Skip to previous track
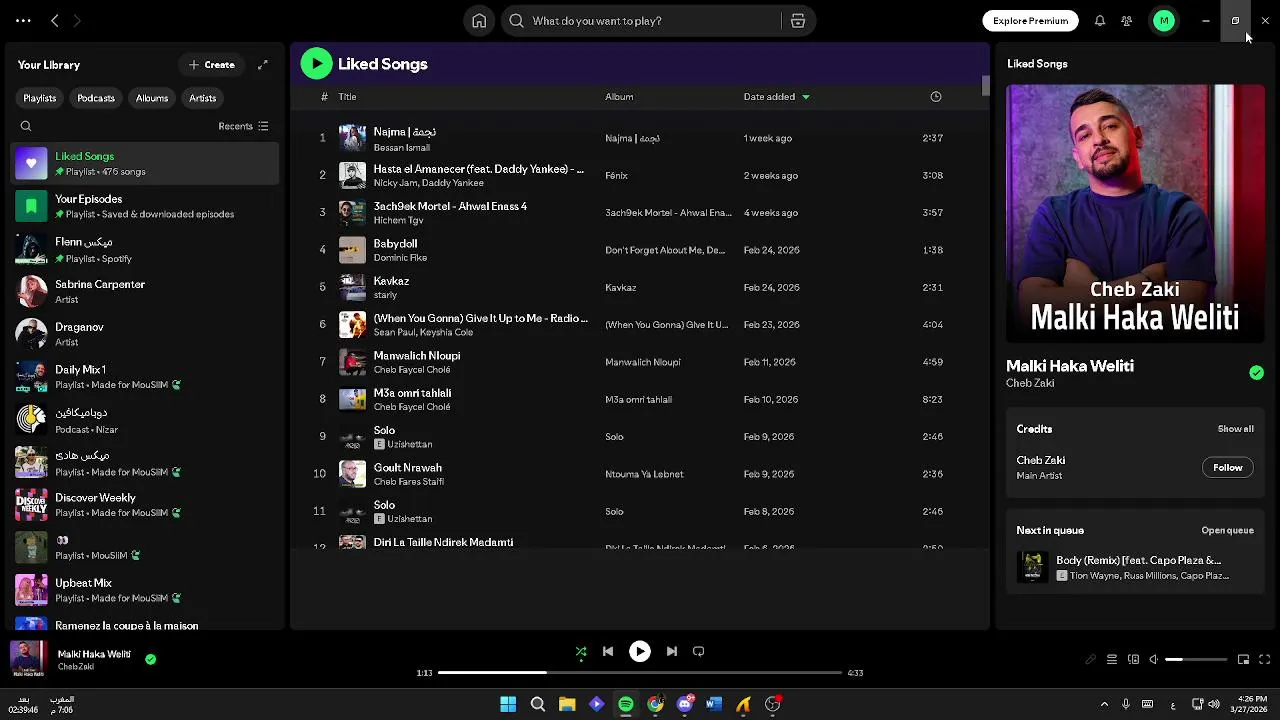 (x=608, y=652)
